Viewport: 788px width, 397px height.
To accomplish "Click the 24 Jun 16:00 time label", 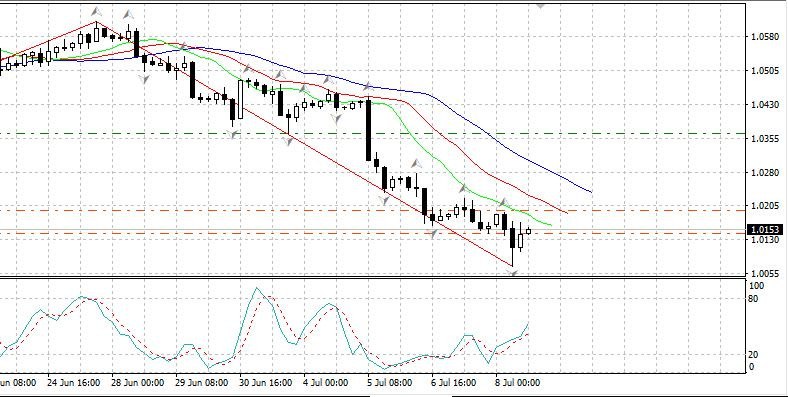I will [x=73, y=383].
